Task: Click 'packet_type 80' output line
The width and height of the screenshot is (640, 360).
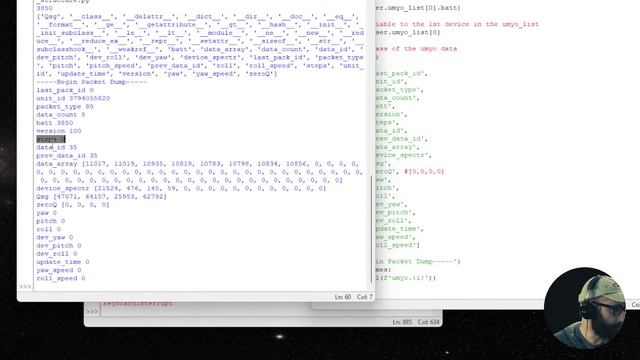Action: [x=65, y=107]
